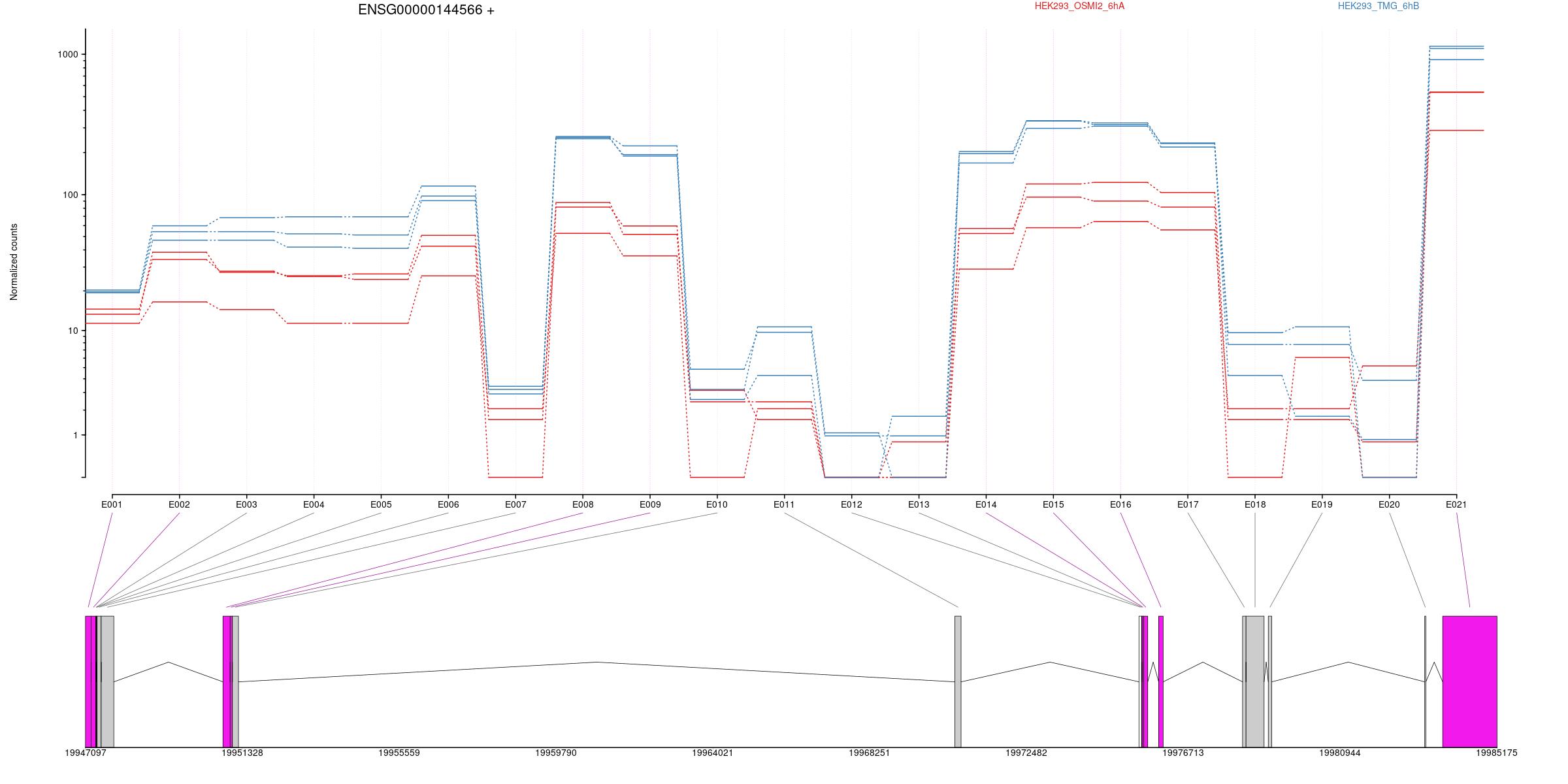This screenshot has height=784, width=1568.
Task: Select exon label E010
Action: (x=717, y=504)
